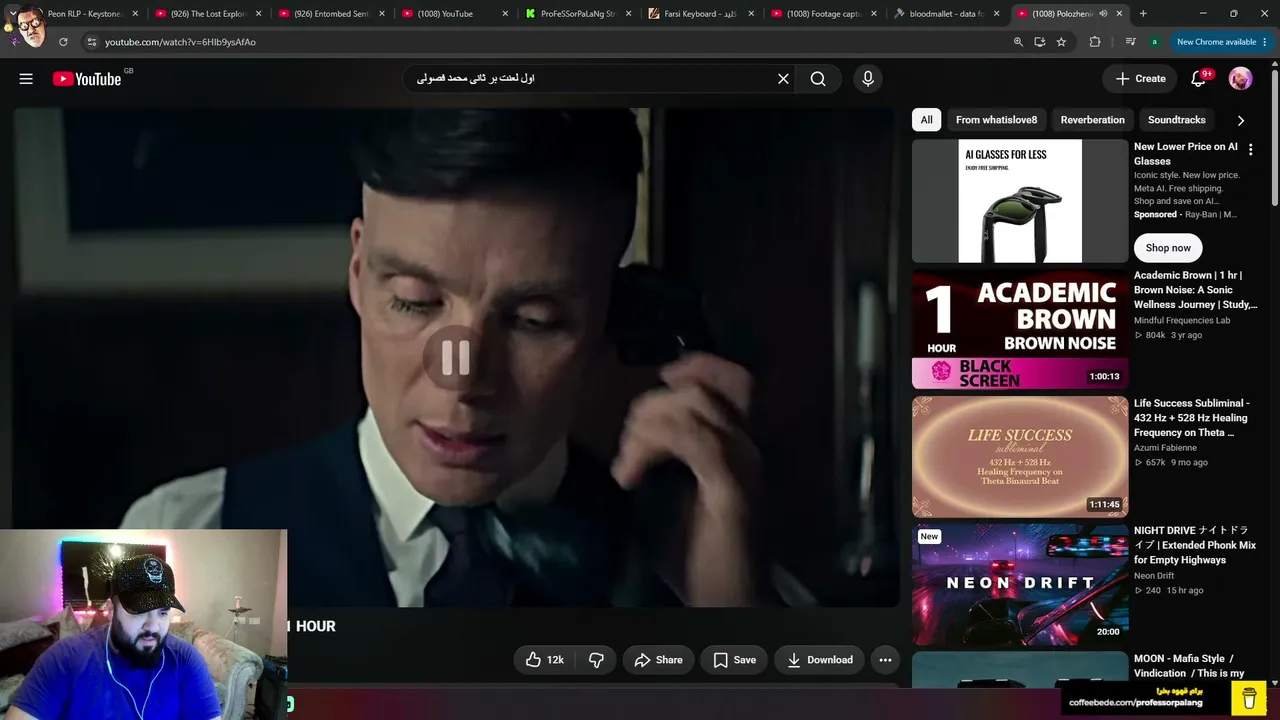This screenshot has width=1280, height=720.
Task: View site information in the address bar
Action: coord(91,42)
